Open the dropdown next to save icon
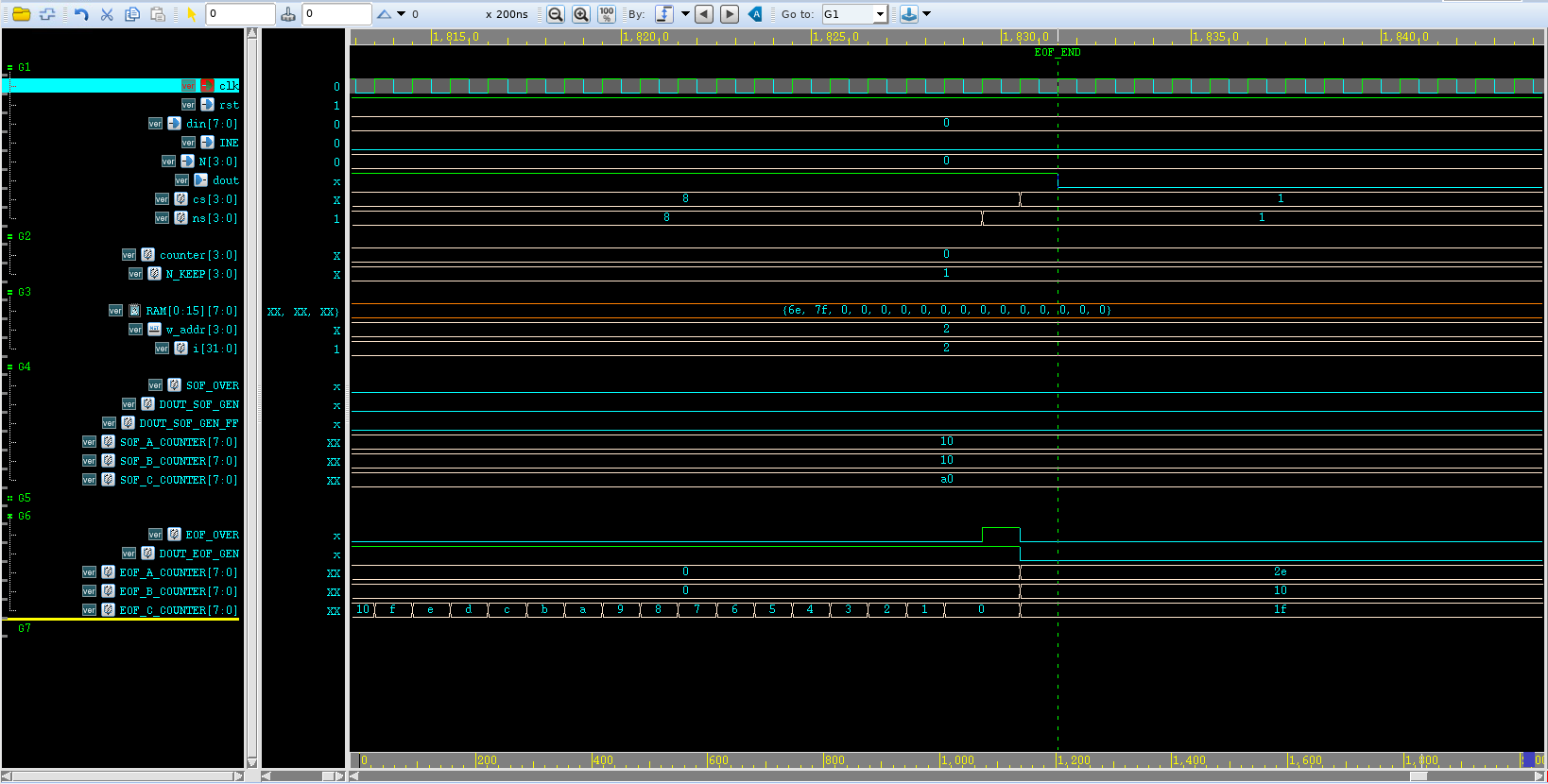Image resolution: width=1548 pixels, height=784 pixels. (x=926, y=14)
